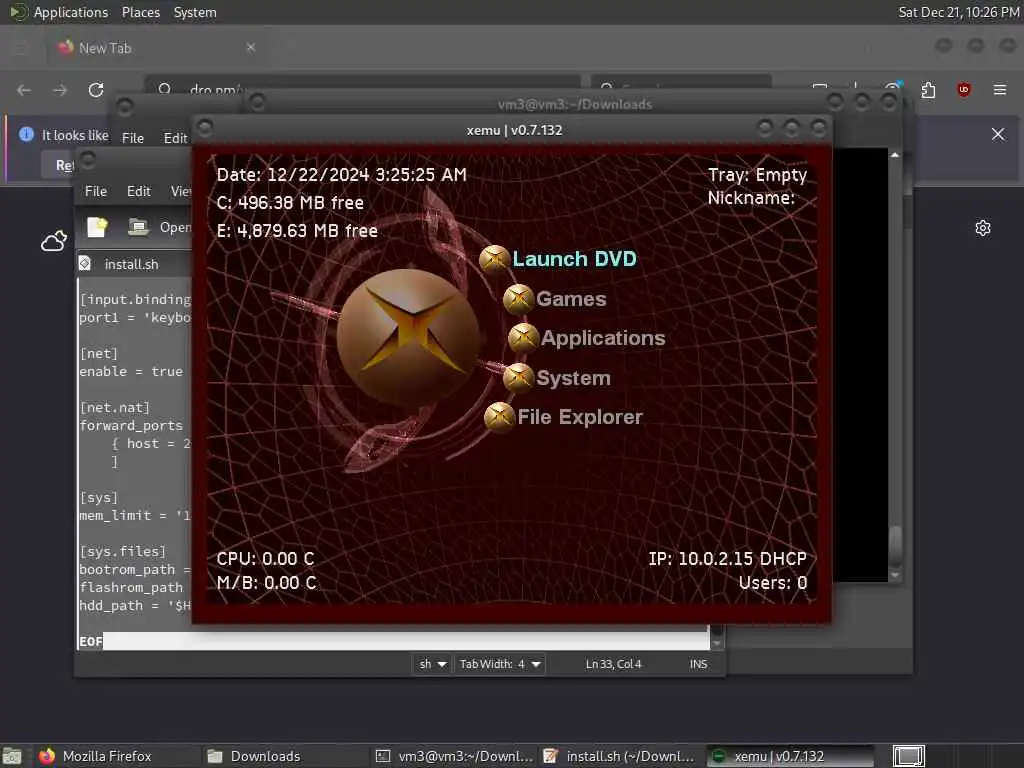Select the install.sh document tab

click(134, 264)
